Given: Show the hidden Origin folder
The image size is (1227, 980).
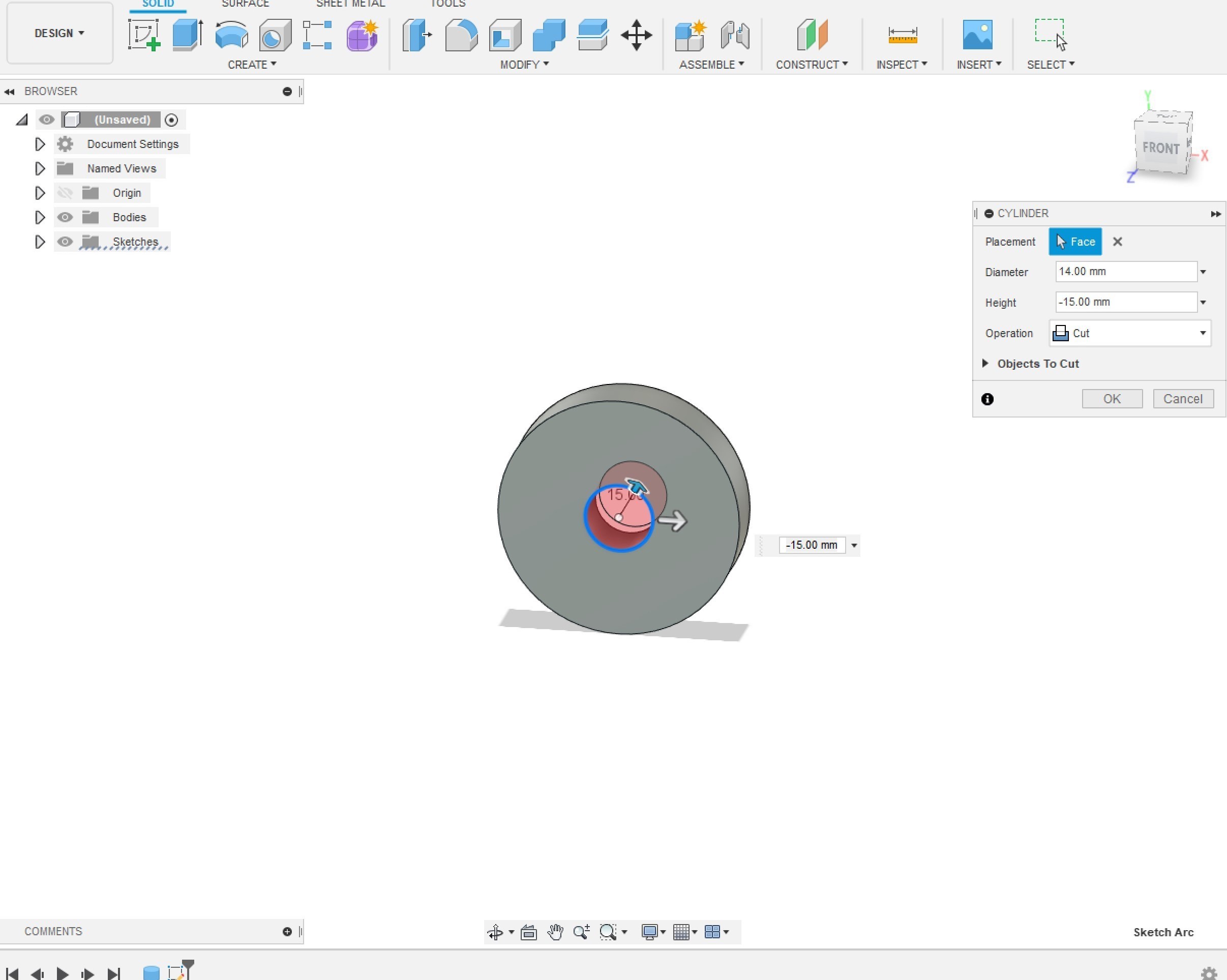Looking at the screenshot, I should (65, 193).
